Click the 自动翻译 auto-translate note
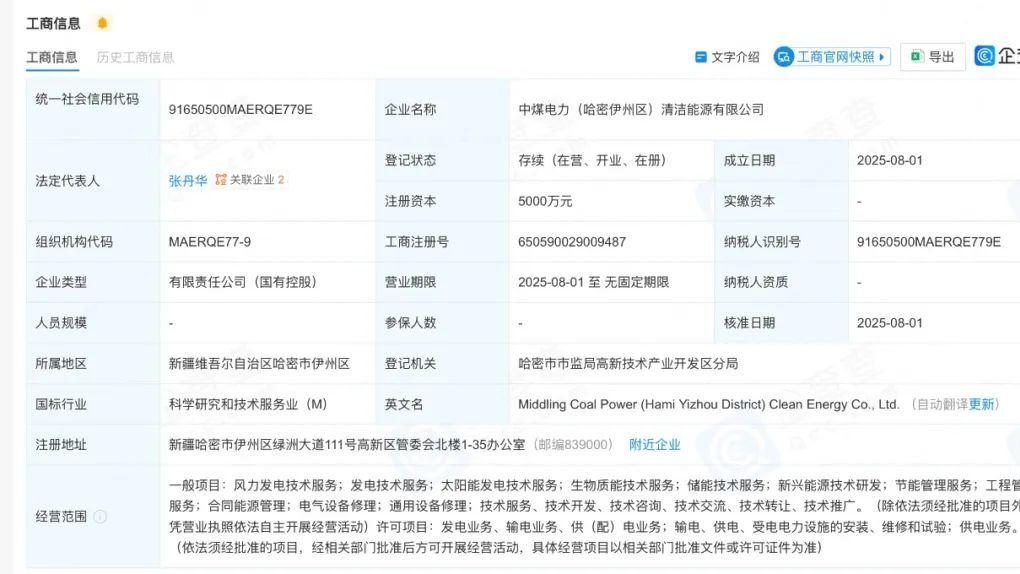The width and height of the screenshot is (1020, 574). coord(941,404)
